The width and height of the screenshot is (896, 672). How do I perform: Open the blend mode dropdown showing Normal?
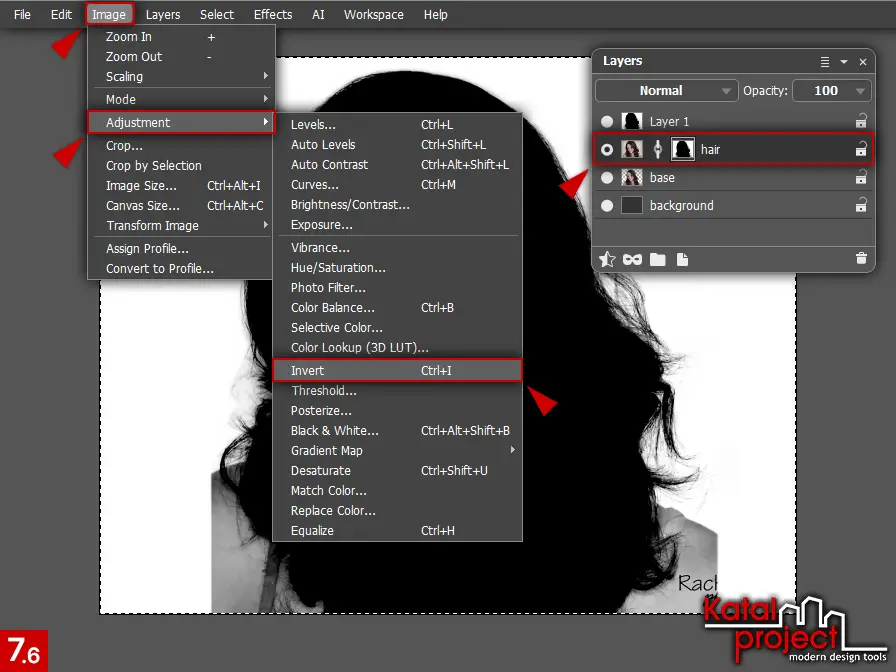[666, 90]
